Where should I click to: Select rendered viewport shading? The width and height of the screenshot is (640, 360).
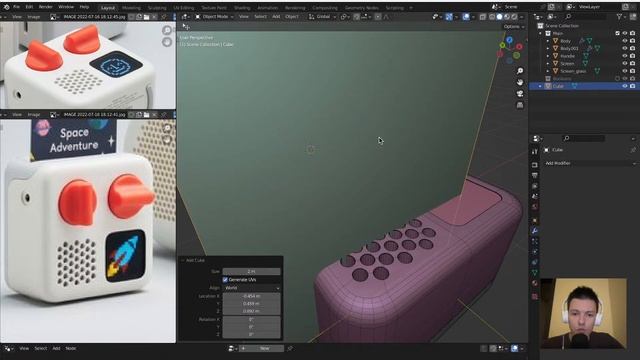coord(514,17)
